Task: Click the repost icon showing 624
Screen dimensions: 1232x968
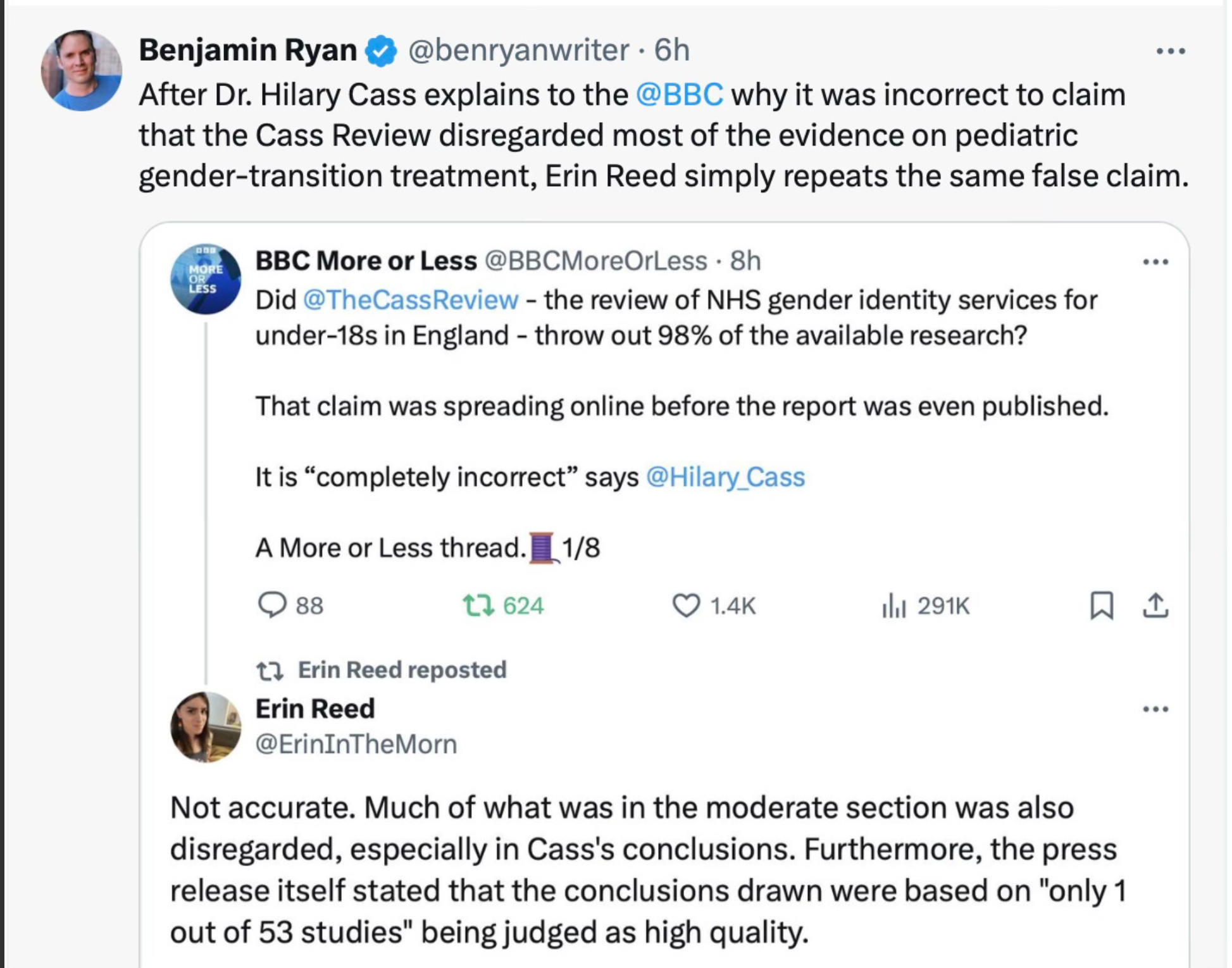Action: [x=478, y=605]
